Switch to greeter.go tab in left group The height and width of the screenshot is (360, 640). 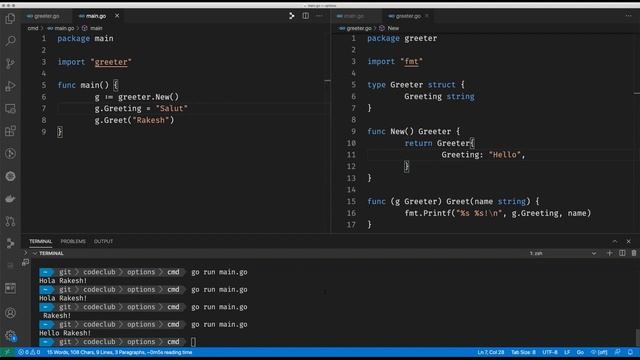pos(47,16)
